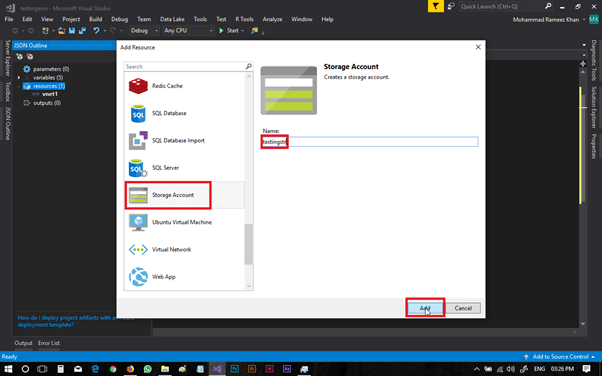
Task: Click the File Explorer taskbar icon
Action: (x=165, y=369)
